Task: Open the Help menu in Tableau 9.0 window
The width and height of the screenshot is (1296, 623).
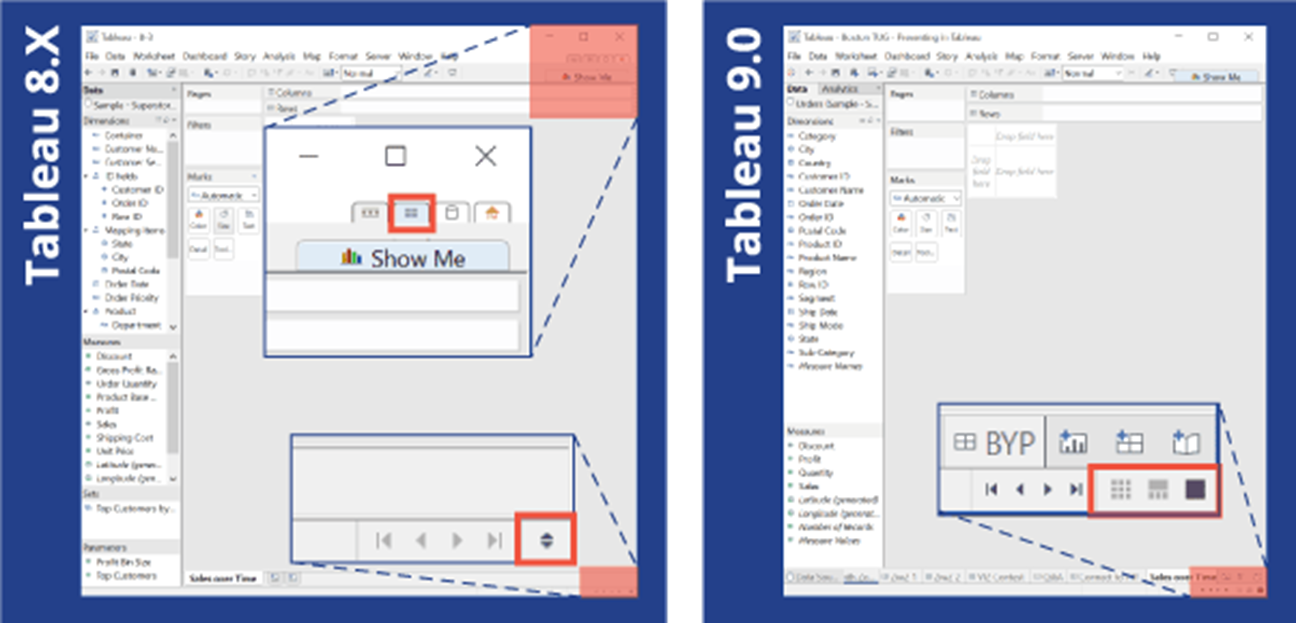Action: 1151,57
